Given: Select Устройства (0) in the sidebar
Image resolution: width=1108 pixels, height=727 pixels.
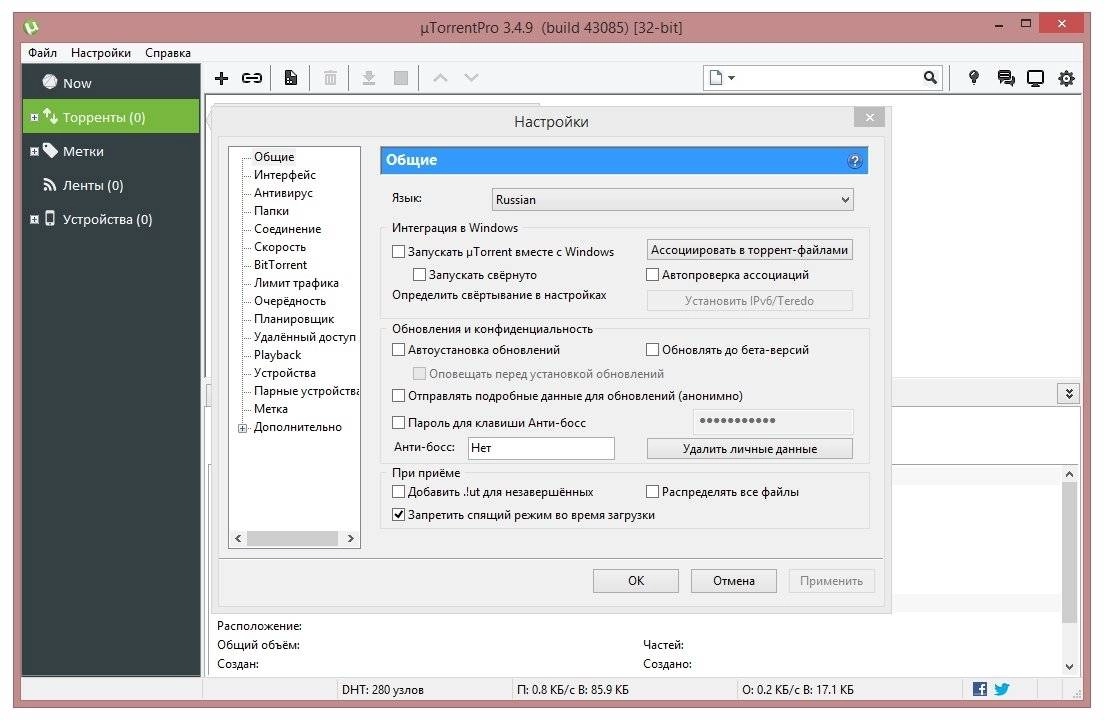Looking at the screenshot, I should [111, 219].
